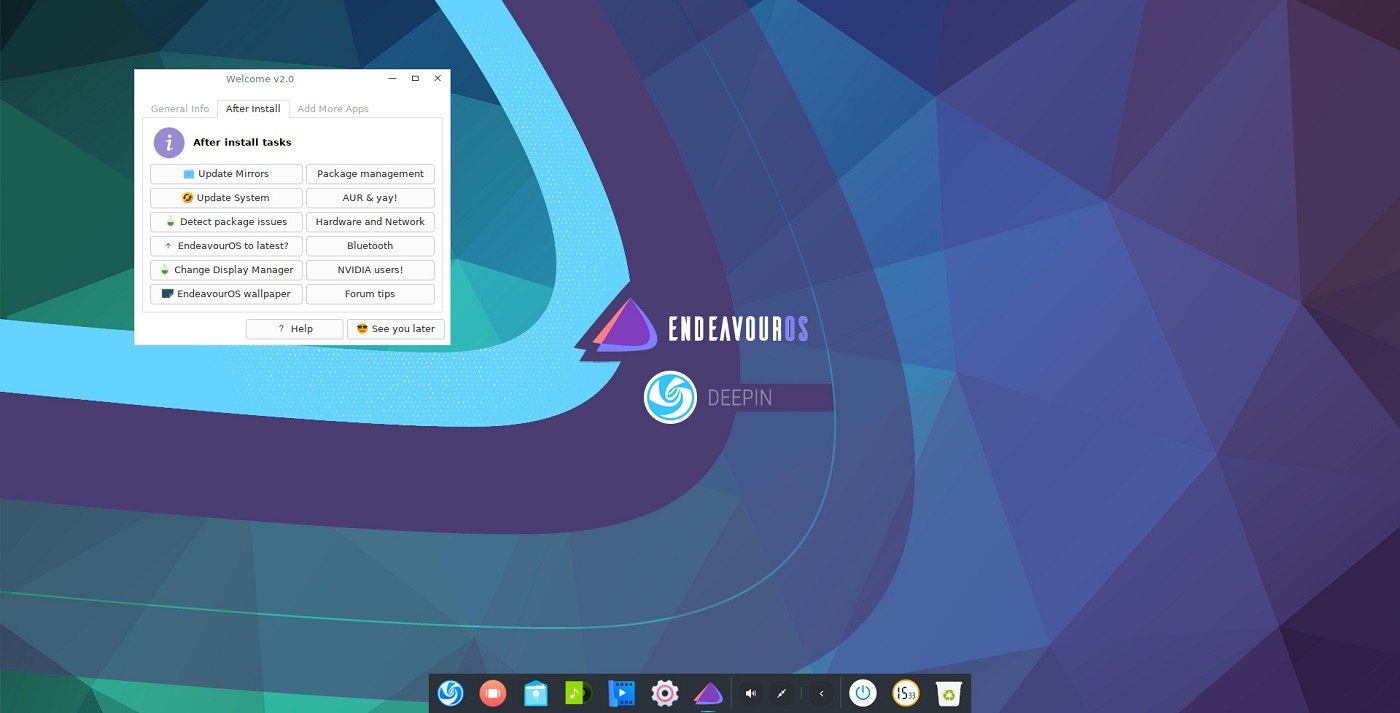Click the EndeavourOS launcher icon in the dock
Viewport: 1400px width, 713px height.
coord(707,692)
